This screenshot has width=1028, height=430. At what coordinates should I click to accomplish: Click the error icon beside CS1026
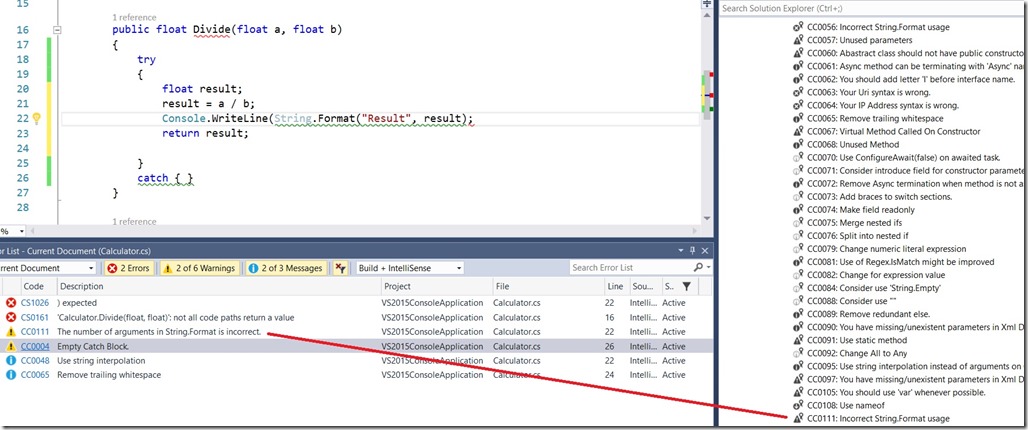click(x=11, y=302)
